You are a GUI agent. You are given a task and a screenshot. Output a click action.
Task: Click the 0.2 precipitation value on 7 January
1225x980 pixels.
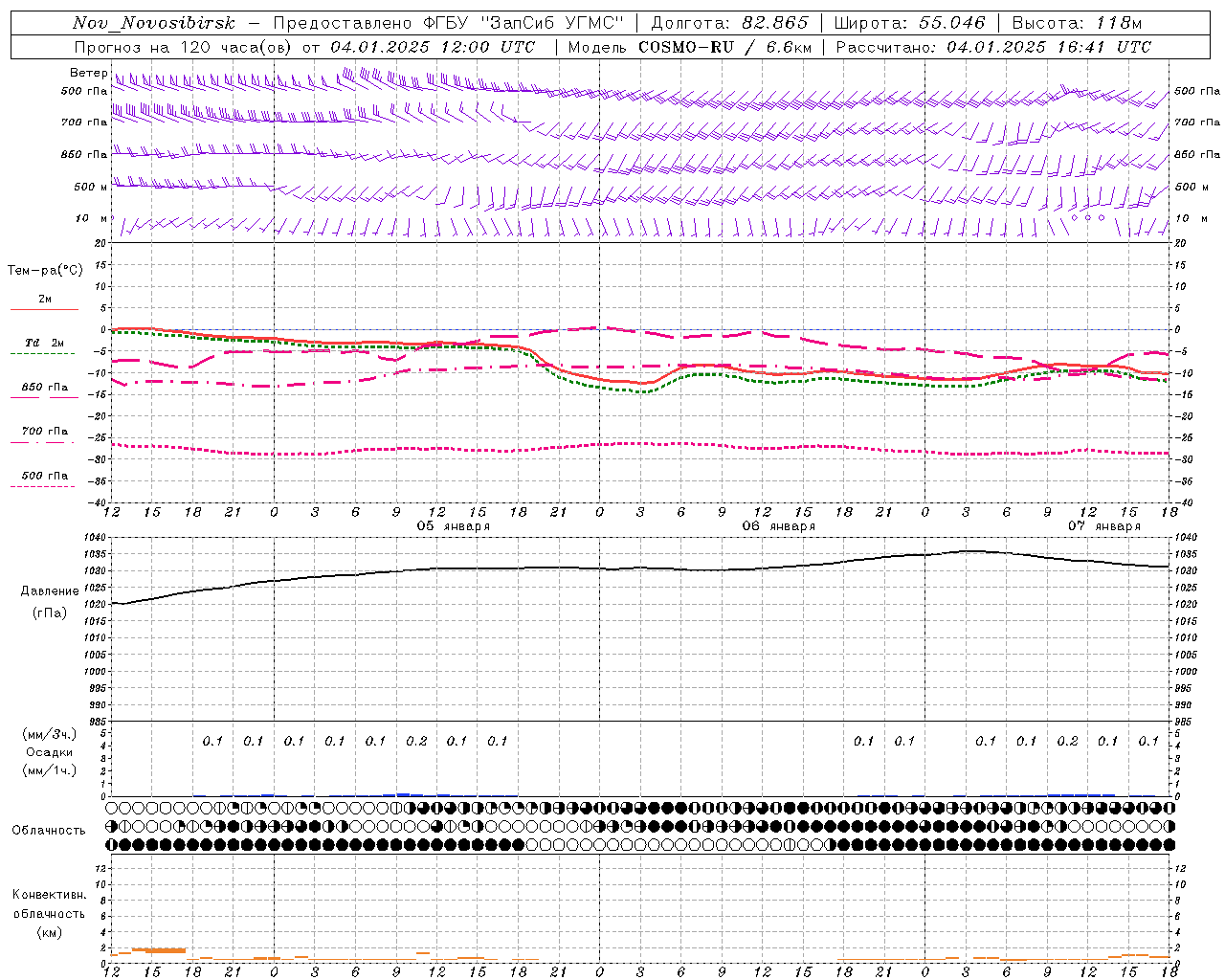point(1067,741)
